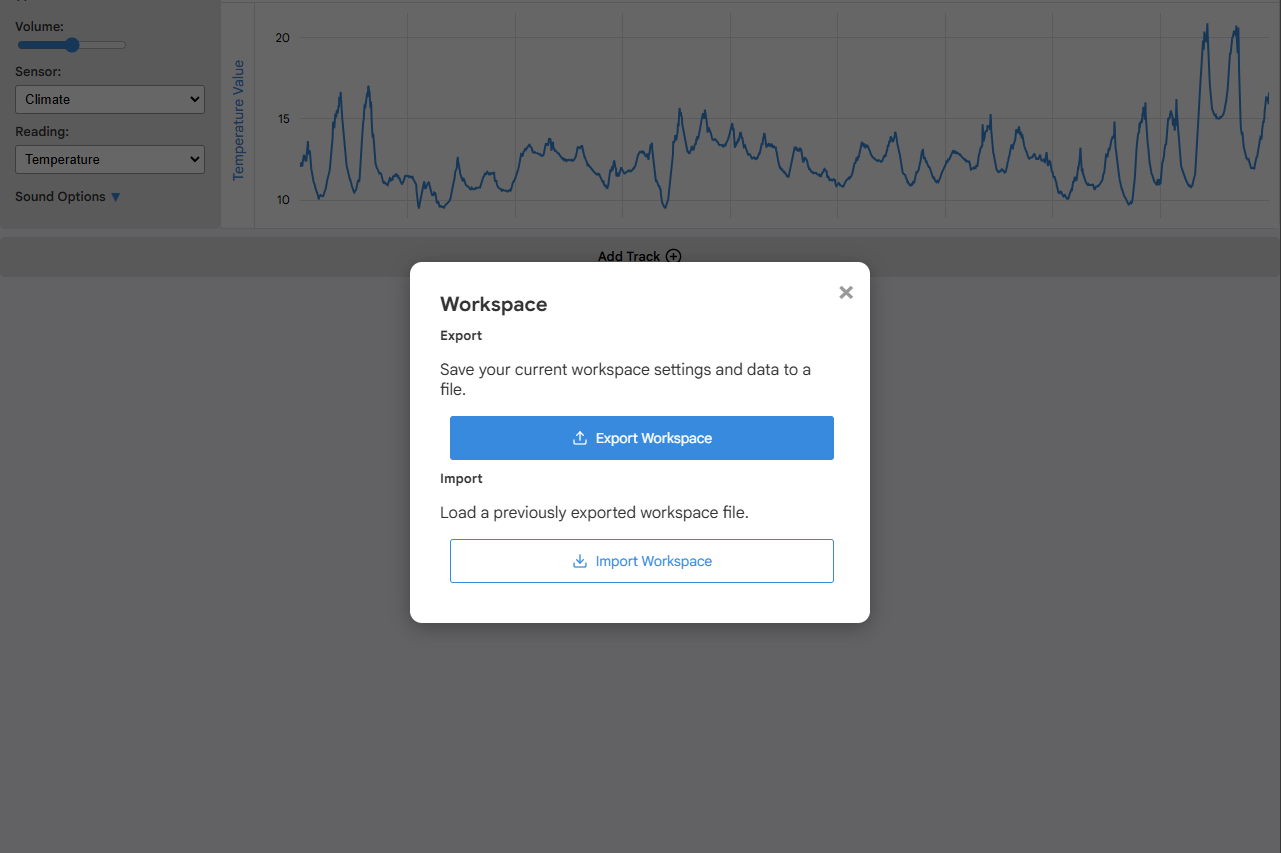The width and height of the screenshot is (1281, 853).
Task: Click the y-axis tick label 20
Action: pos(282,38)
